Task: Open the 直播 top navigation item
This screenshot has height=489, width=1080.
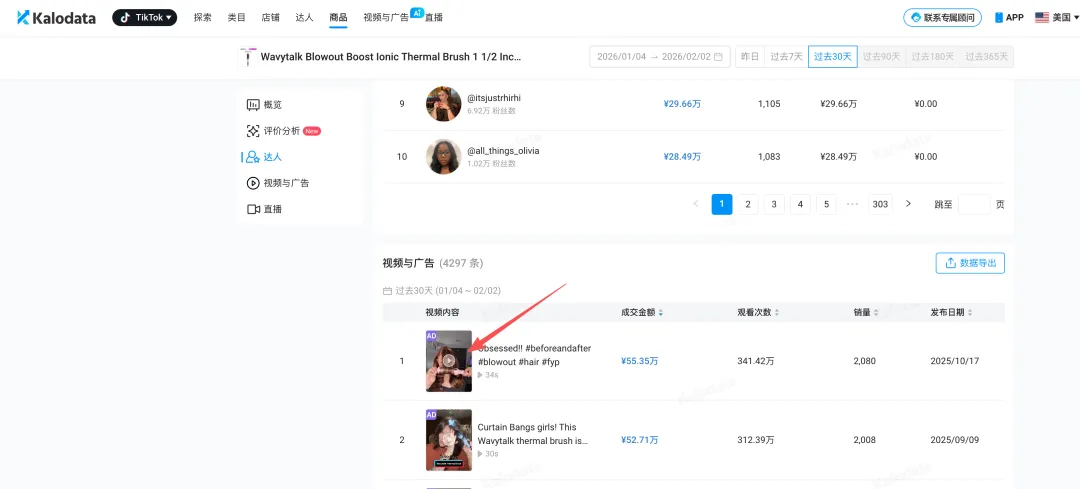Action: tap(434, 18)
